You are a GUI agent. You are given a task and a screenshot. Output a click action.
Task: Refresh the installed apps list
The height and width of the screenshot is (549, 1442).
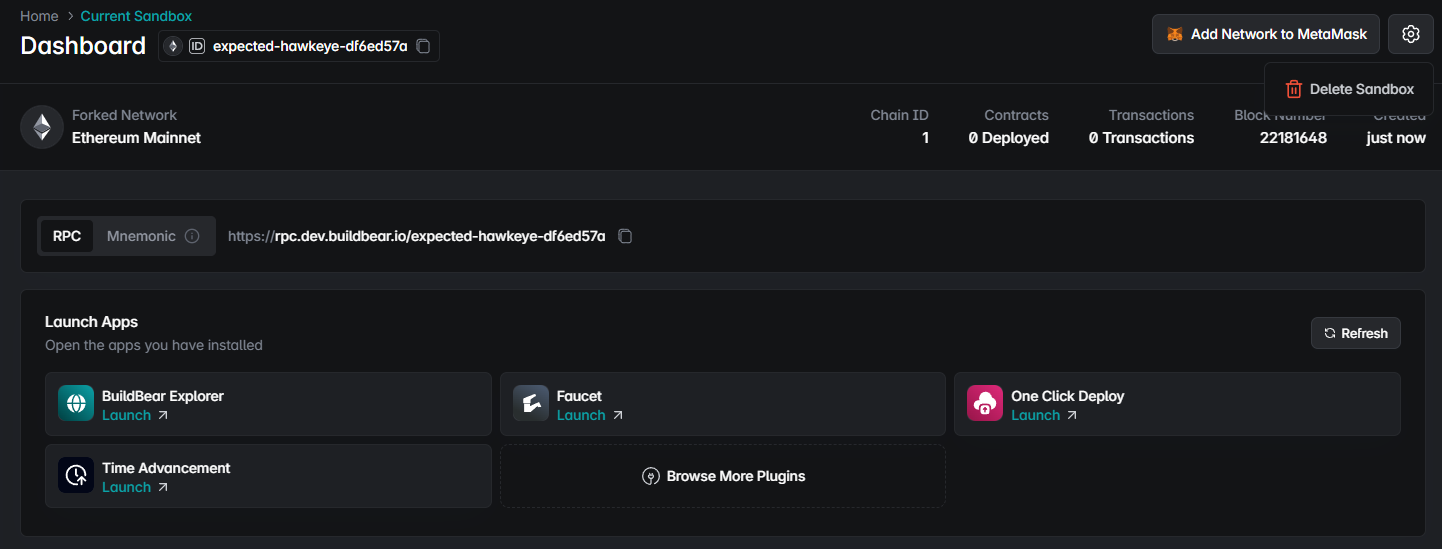point(1355,333)
